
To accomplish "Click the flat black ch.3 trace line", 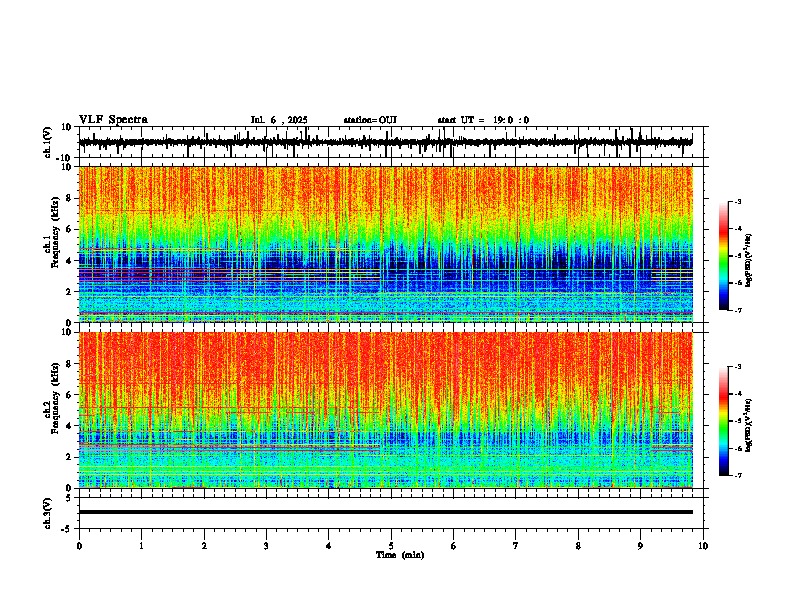I will pos(385,512).
